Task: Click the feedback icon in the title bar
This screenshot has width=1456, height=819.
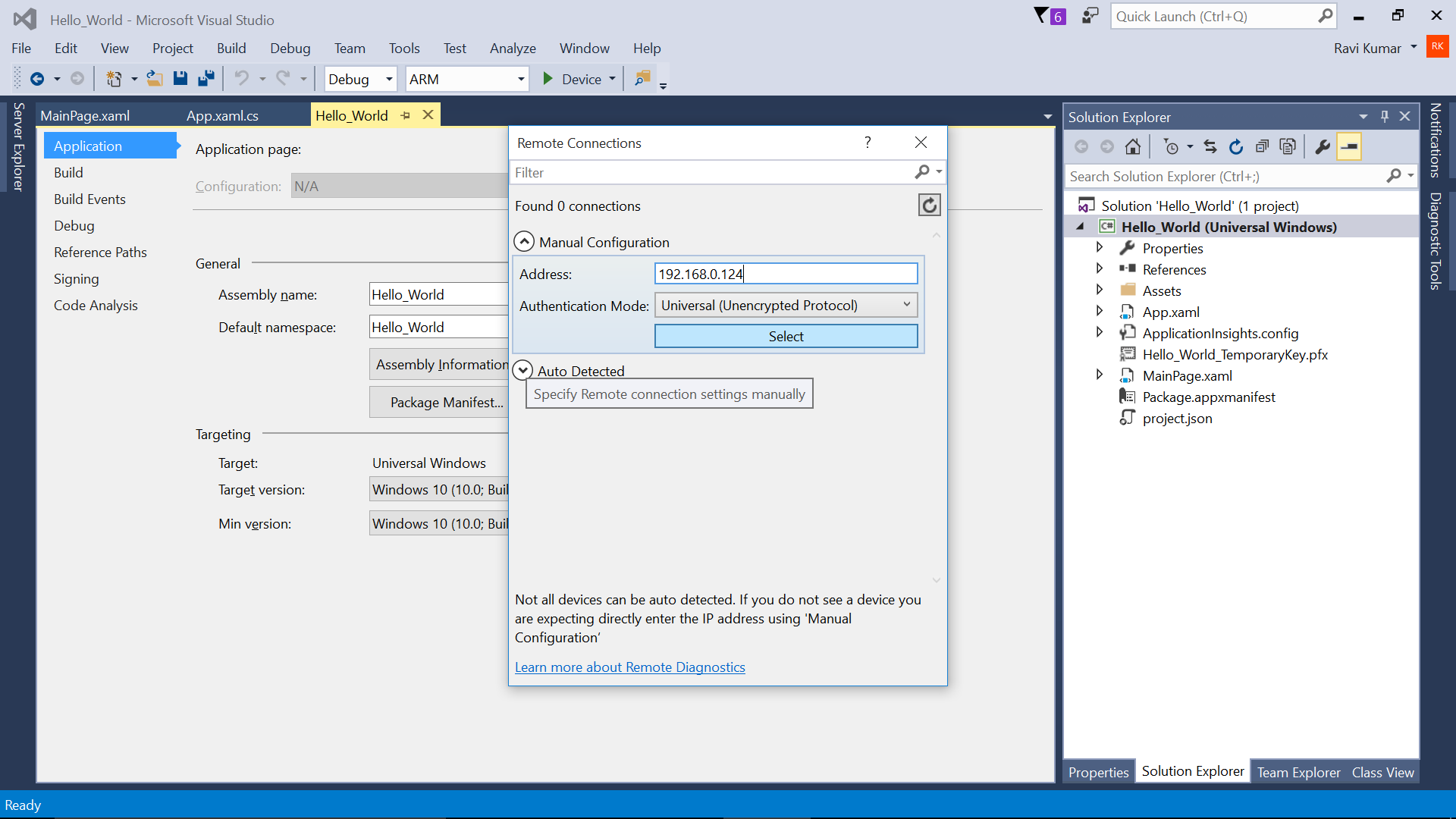Action: point(1090,16)
